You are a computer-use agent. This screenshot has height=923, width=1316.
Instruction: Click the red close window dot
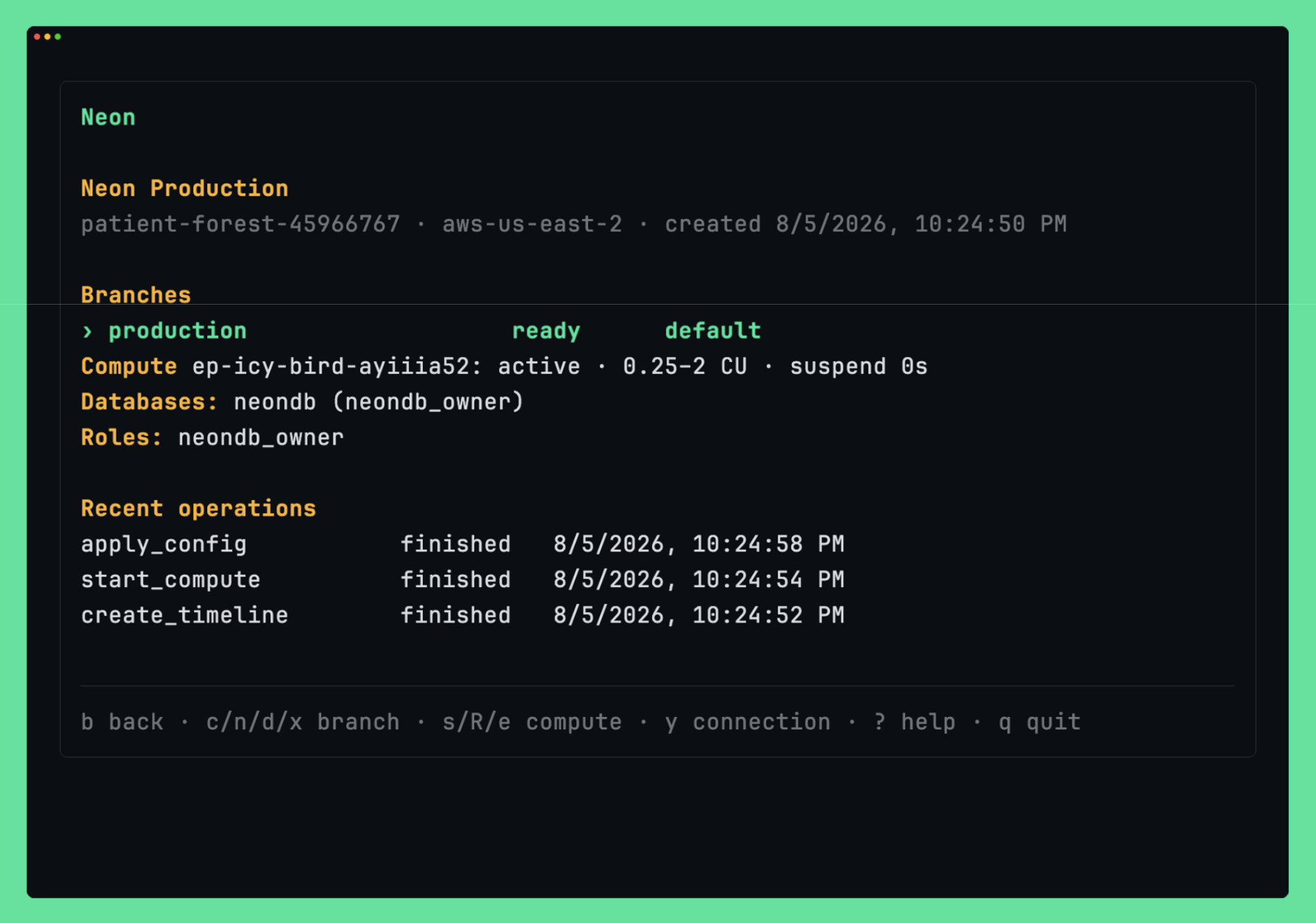37,37
